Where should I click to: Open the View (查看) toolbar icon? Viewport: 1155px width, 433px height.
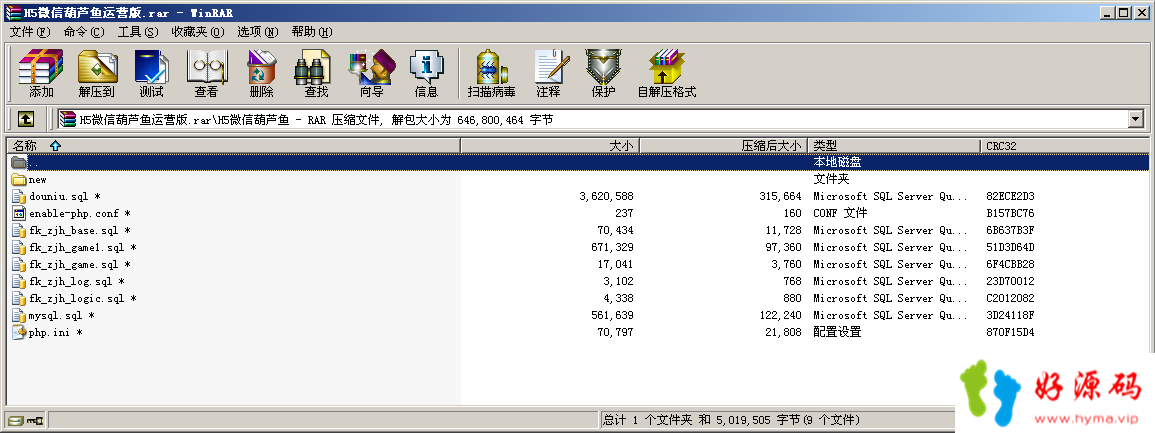[x=206, y=74]
